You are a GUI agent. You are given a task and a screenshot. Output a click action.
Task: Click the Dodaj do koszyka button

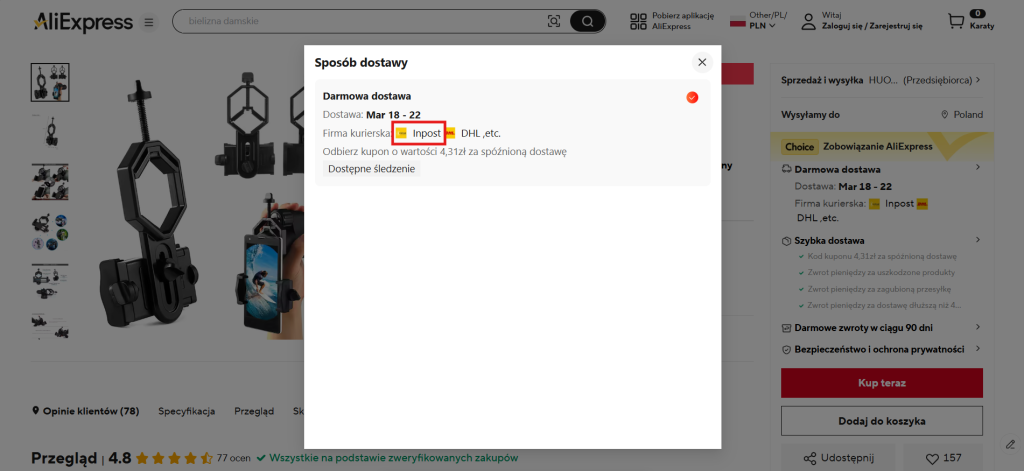tap(882, 421)
